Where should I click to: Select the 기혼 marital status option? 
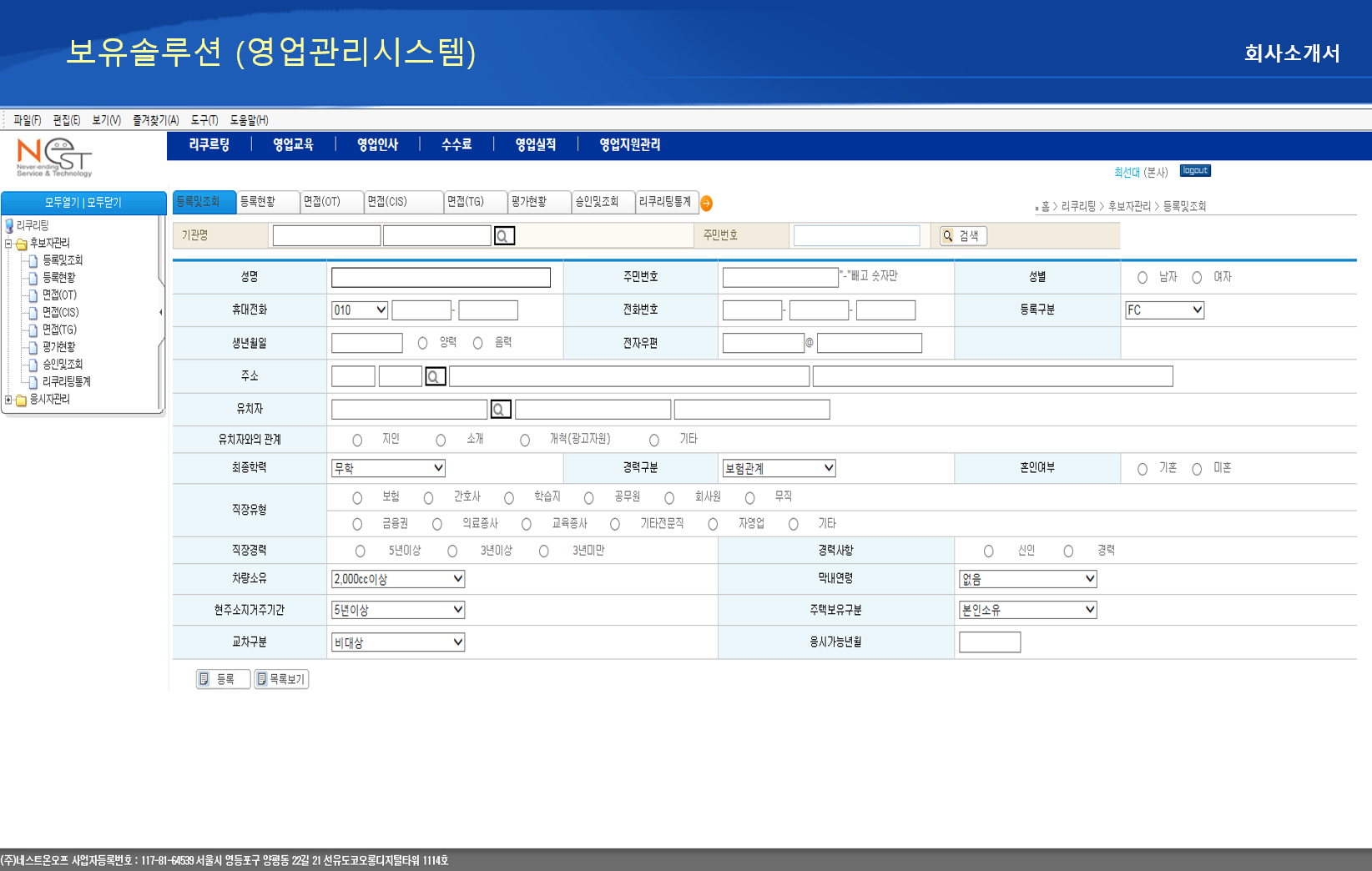click(x=1142, y=468)
